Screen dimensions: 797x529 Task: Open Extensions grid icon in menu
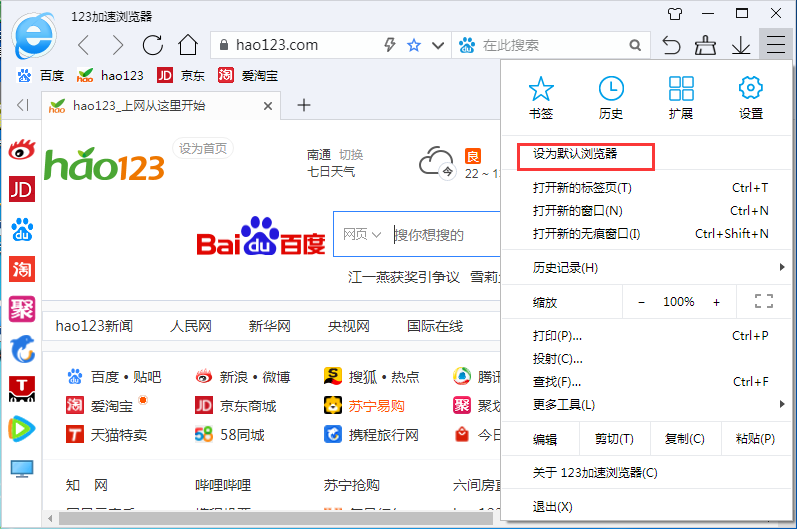click(x=681, y=98)
